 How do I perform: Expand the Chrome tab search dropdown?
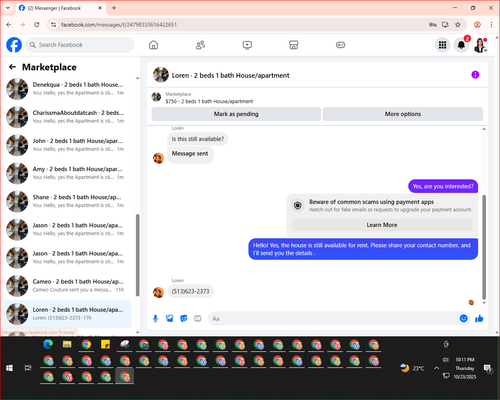point(8,8)
